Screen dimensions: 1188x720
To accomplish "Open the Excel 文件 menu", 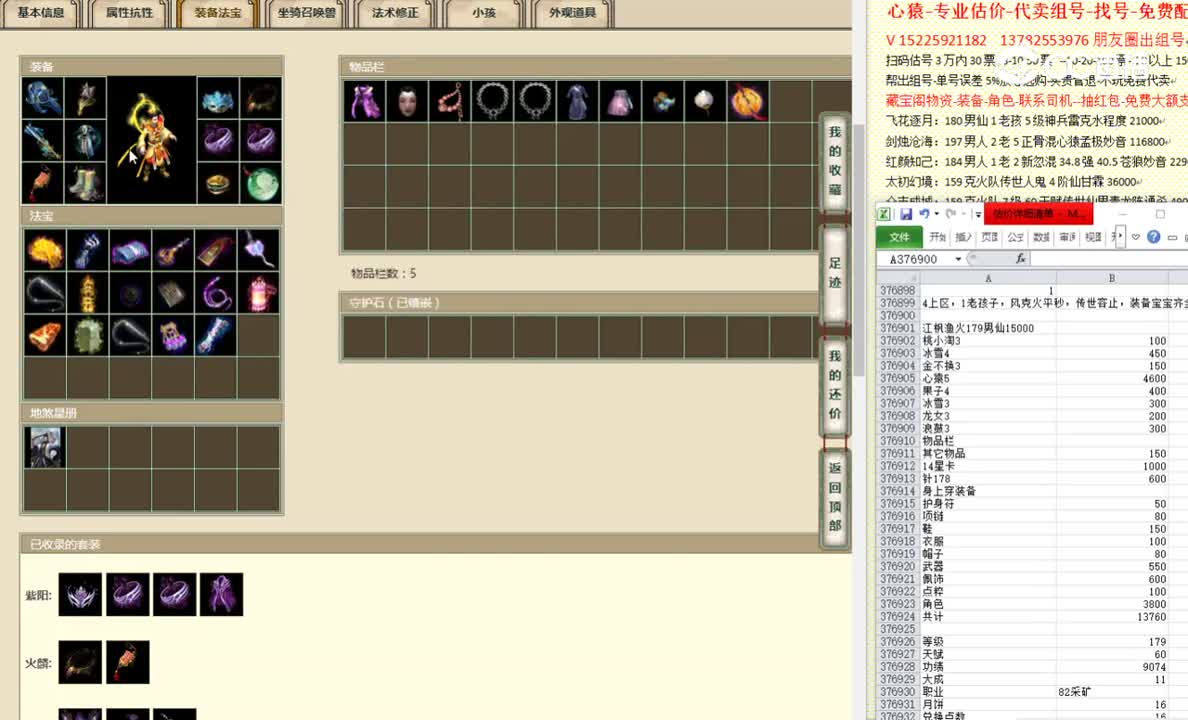I will click(x=899, y=237).
